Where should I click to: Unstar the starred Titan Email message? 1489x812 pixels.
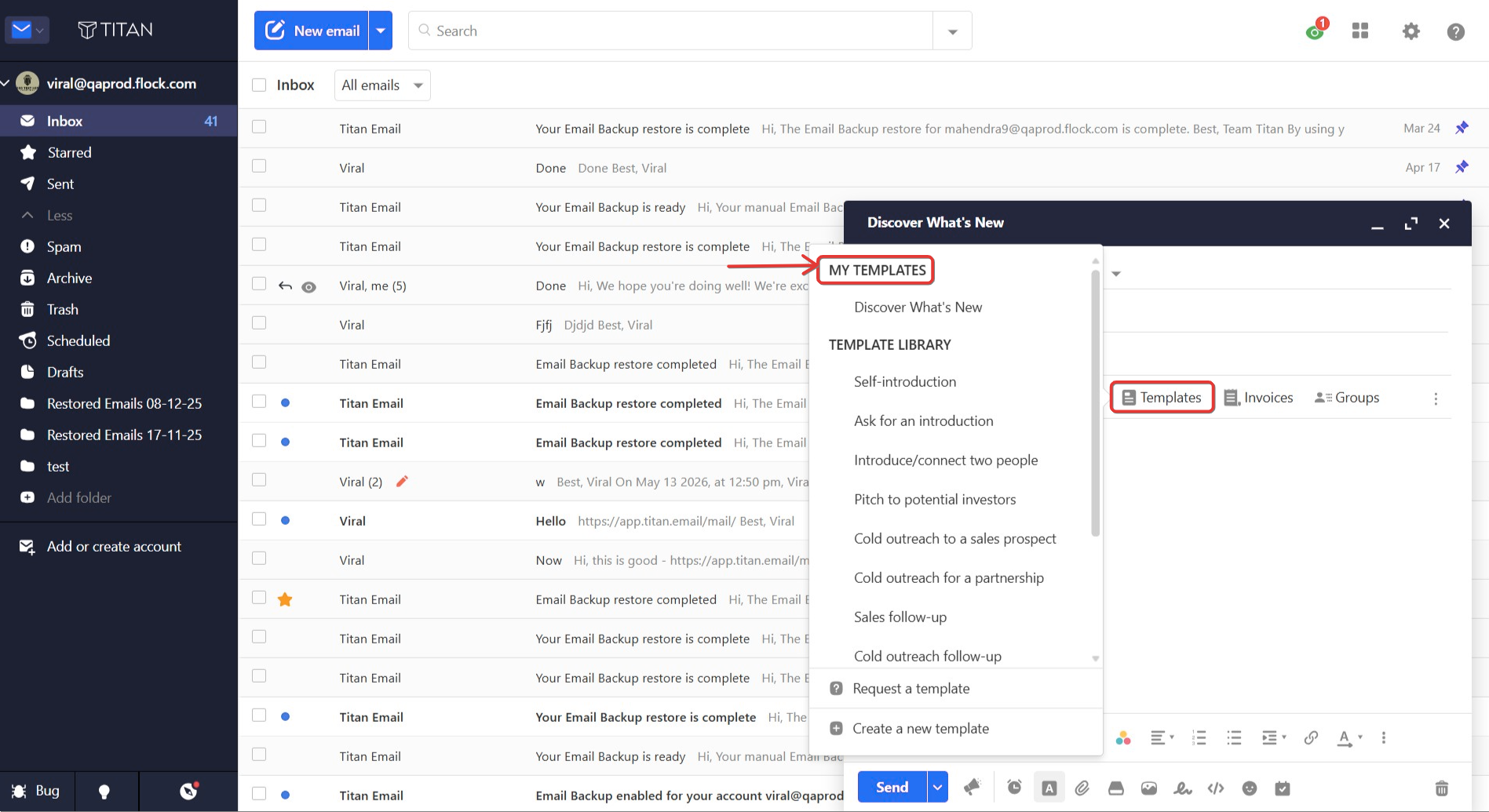coord(285,599)
